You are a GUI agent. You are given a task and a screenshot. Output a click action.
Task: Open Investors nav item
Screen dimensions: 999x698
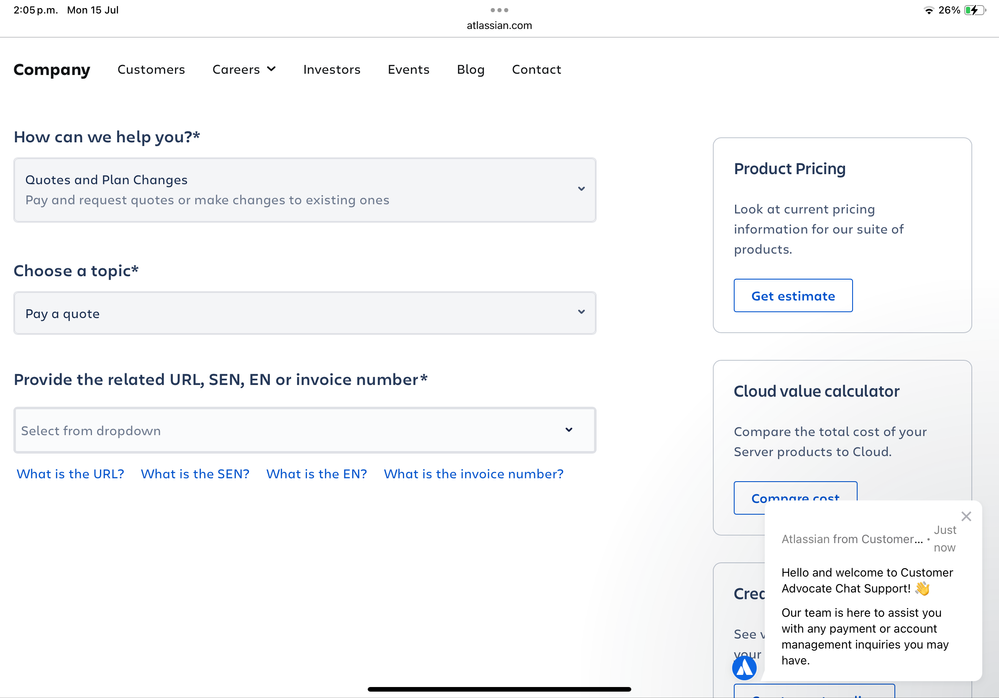pos(331,69)
